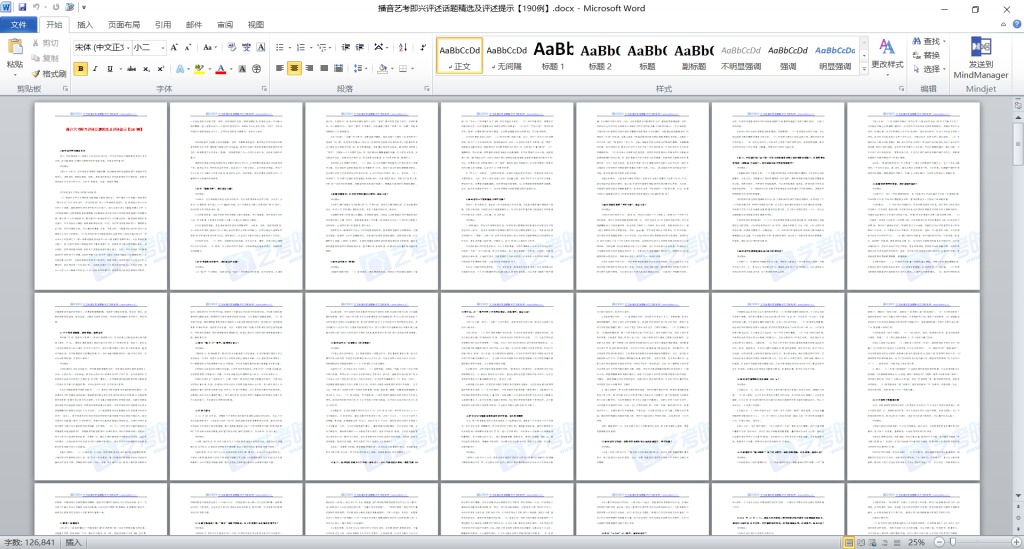1024x549 pixels.
Task: Switch to the 插入 (Insert) ribbon tab
Action: pyautogui.click(x=87, y=24)
